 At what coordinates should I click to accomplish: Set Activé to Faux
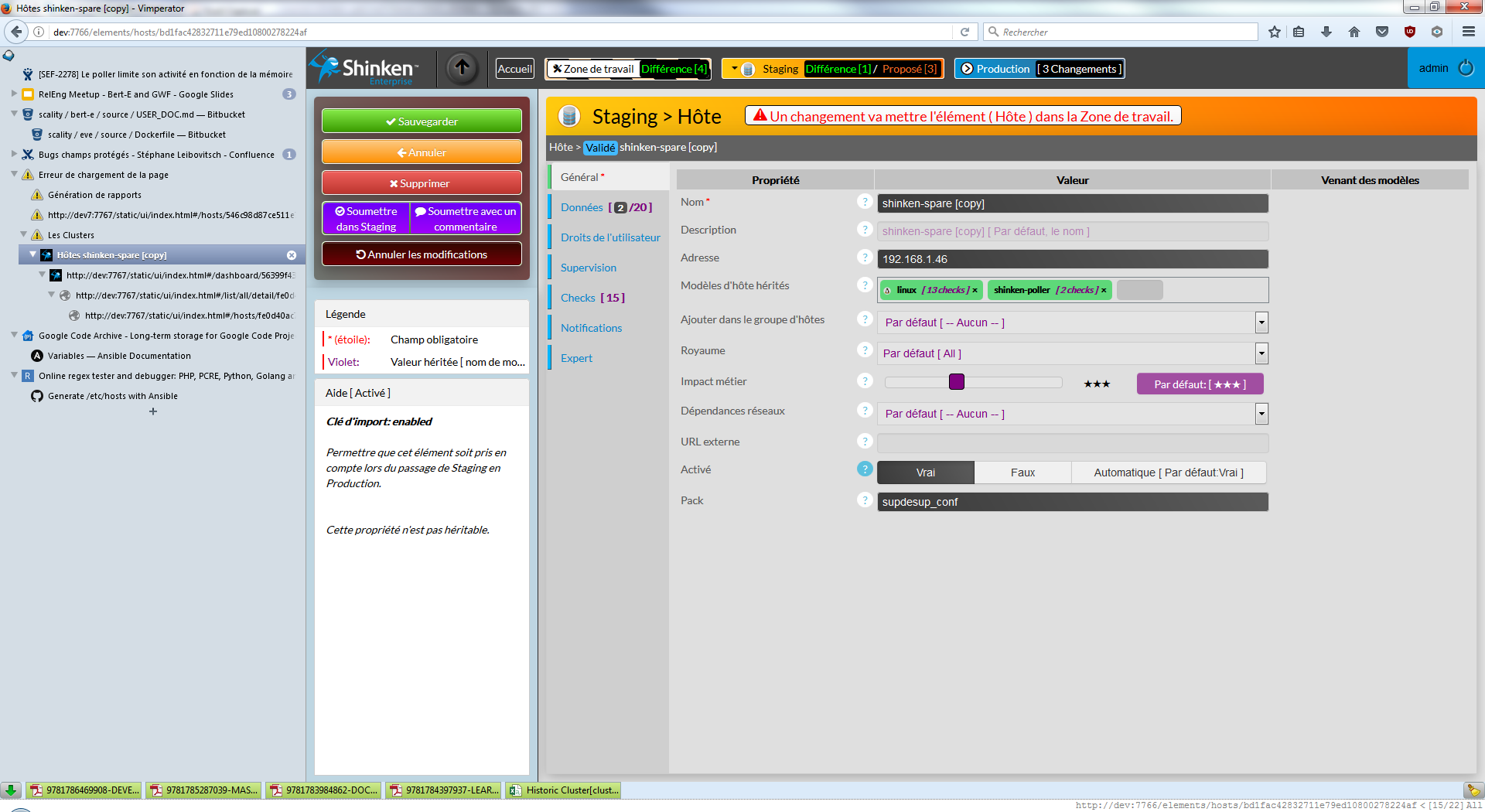[x=1022, y=473]
